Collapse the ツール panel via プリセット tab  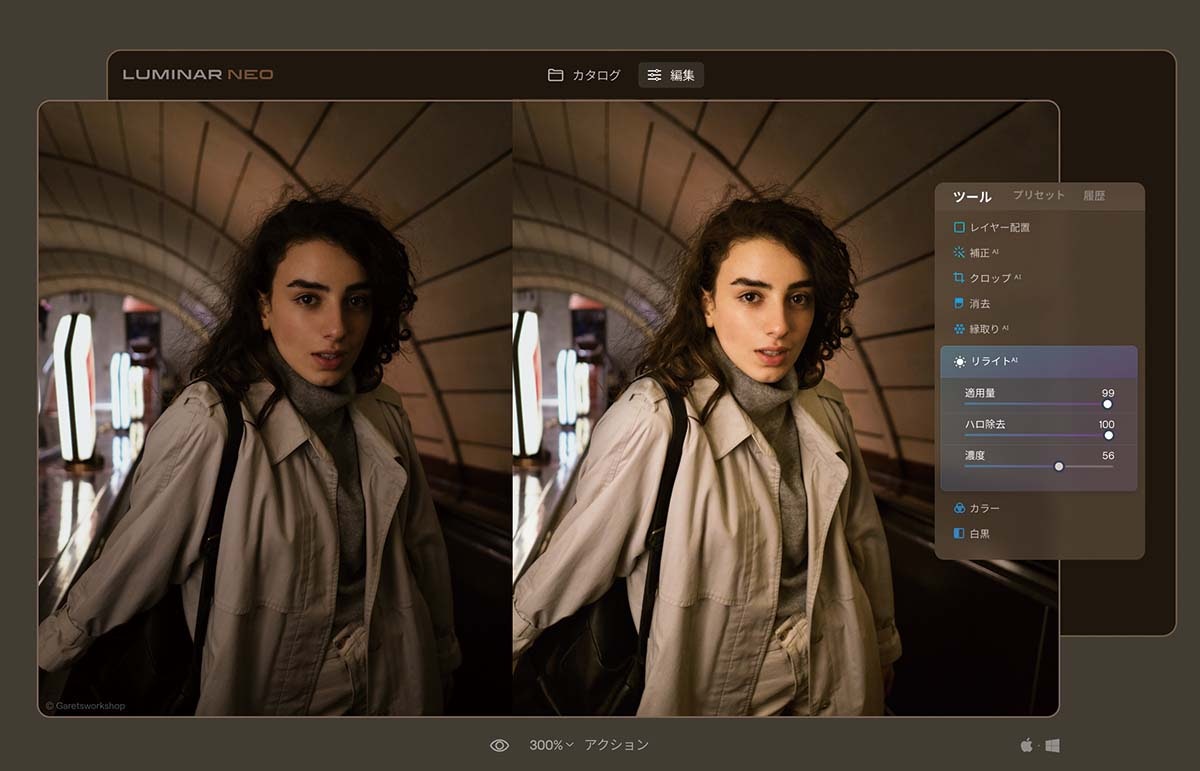coord(1040,196)
